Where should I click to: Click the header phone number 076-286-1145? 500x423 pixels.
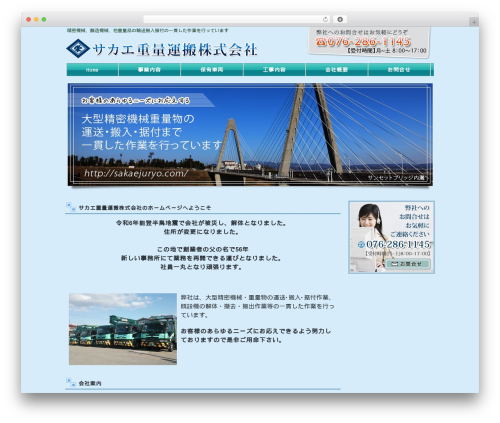pos(369,42)
